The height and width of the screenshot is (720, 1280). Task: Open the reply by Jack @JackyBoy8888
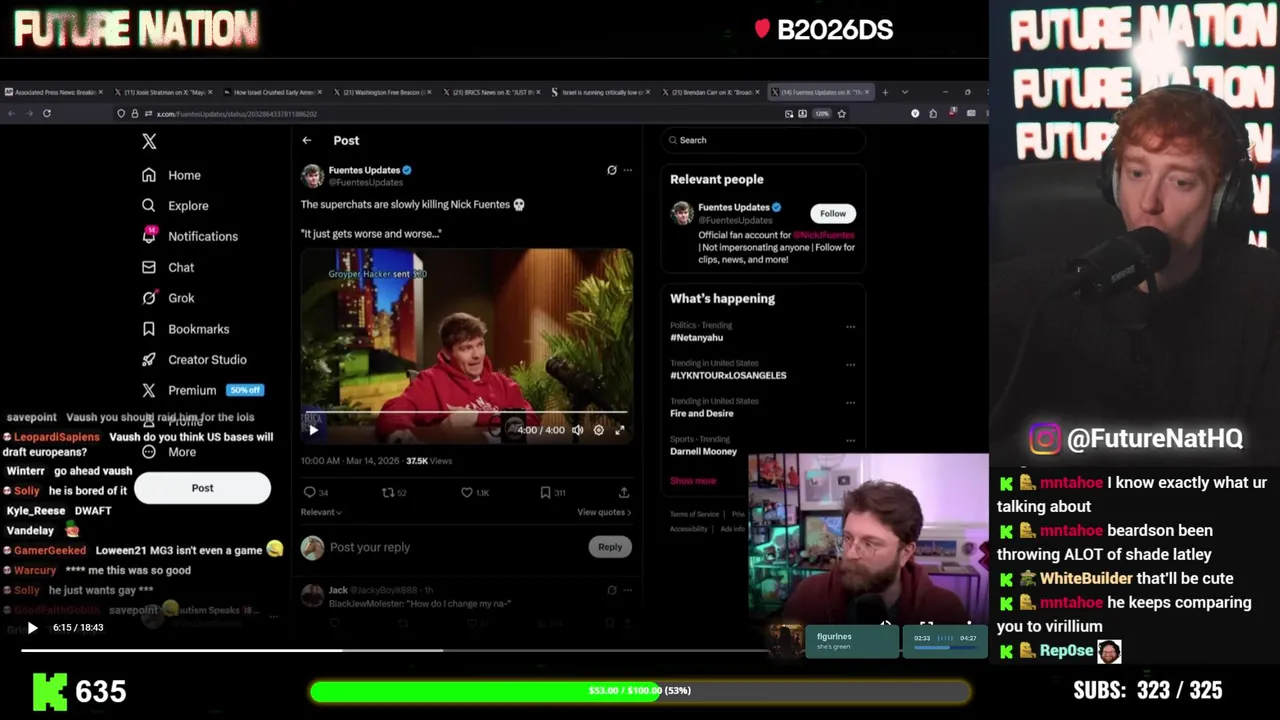(465, 597)
